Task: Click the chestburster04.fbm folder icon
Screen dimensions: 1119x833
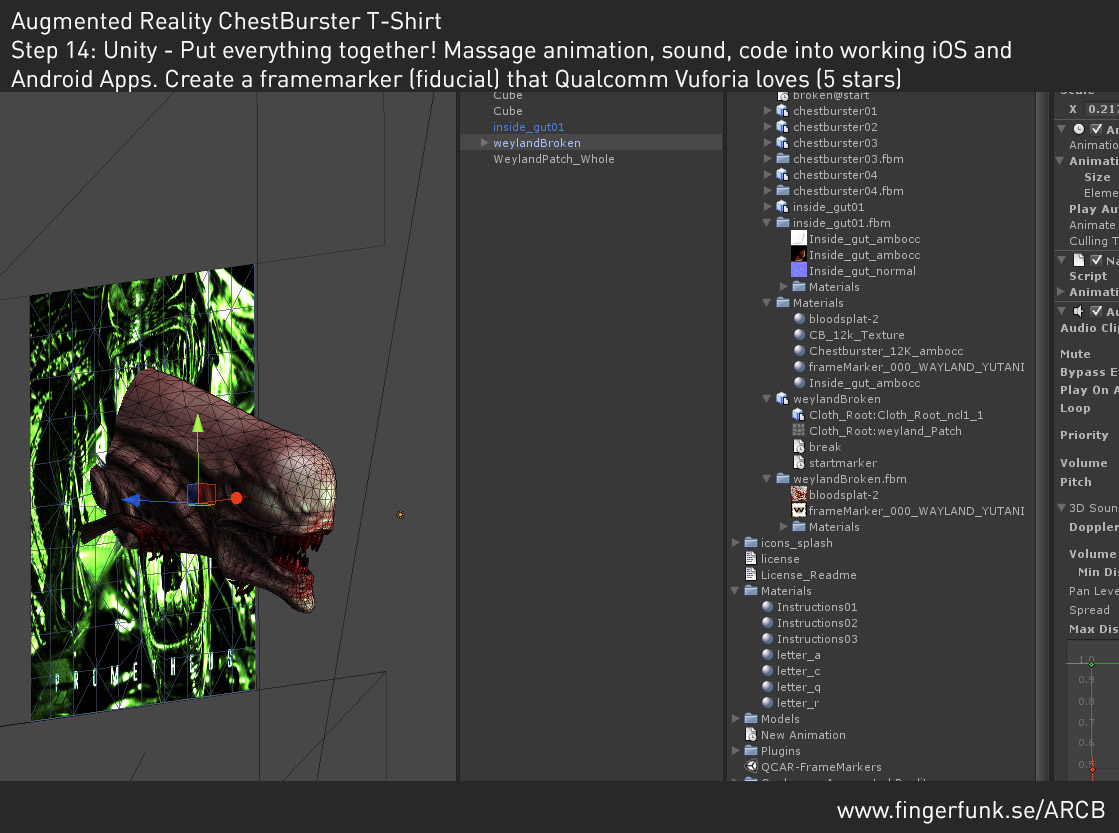Action: click(782, 191)
